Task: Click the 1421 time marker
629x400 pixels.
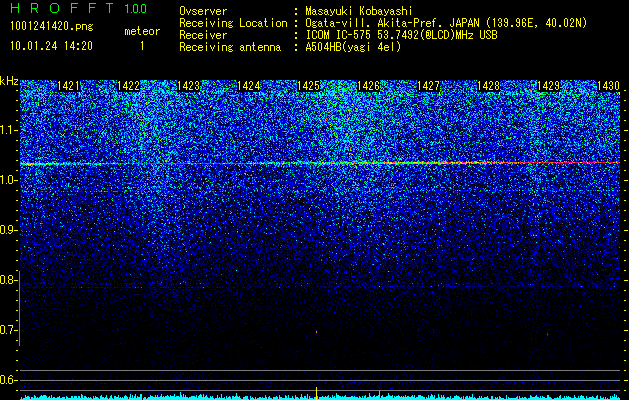Action: tap(68, 86)
